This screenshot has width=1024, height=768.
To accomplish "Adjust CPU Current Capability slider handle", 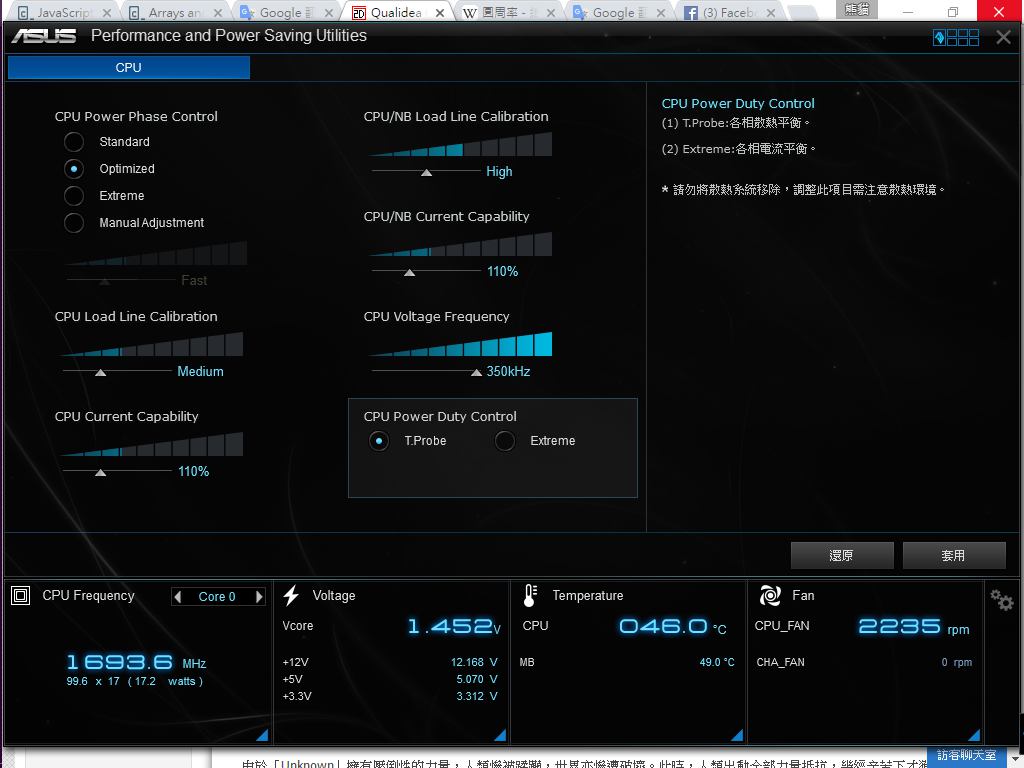I will tap(101, 472).
